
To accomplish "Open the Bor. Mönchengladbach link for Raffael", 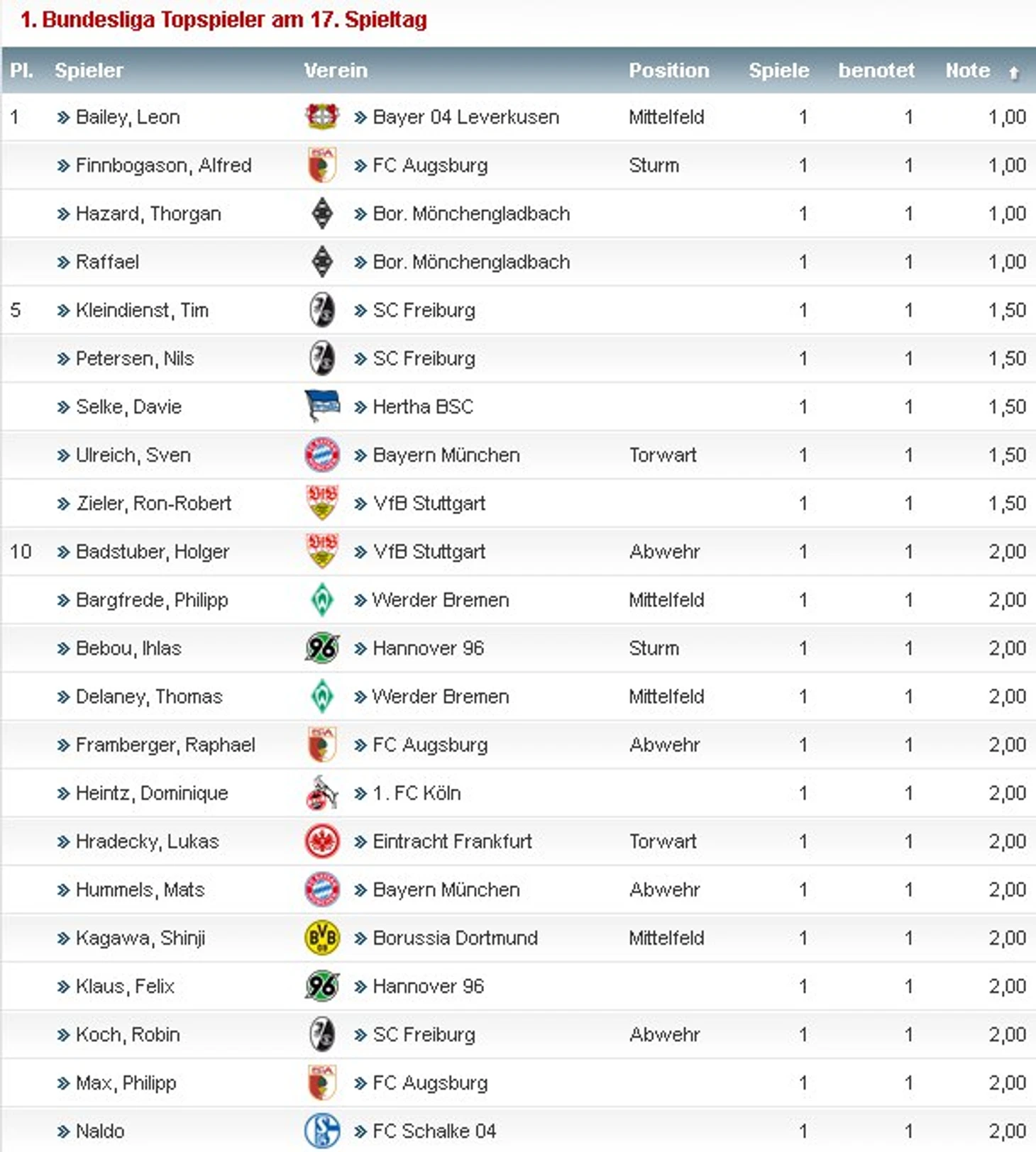I will 471,262.
